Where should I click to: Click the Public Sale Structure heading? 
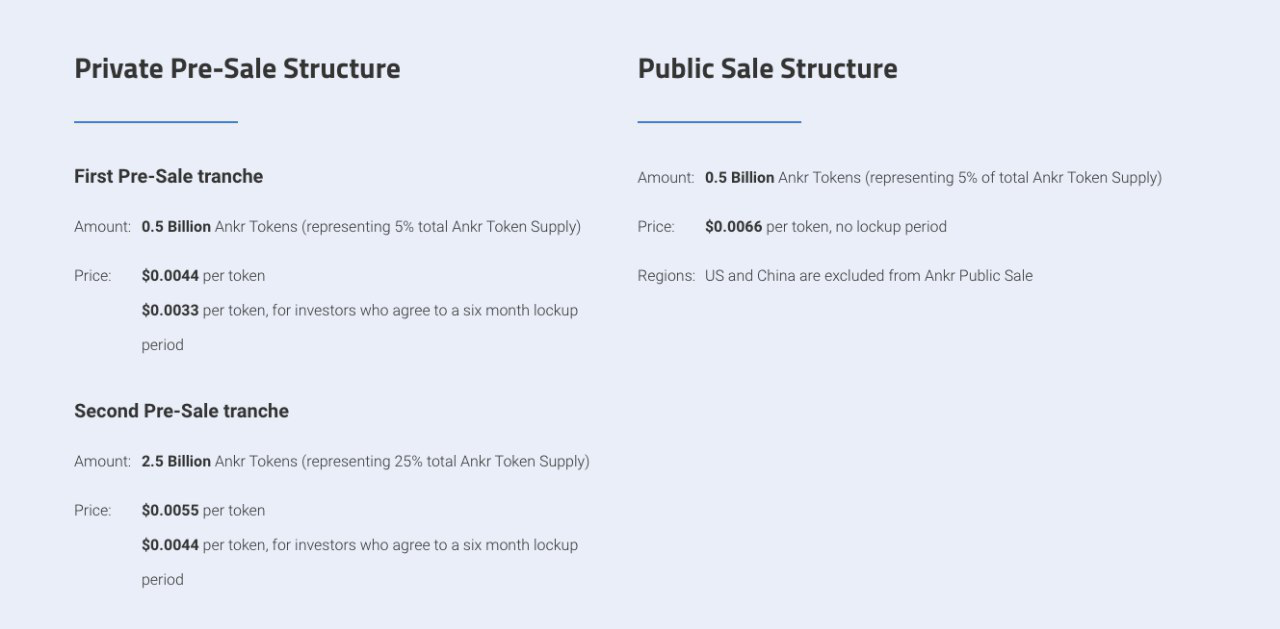(767, 69)
